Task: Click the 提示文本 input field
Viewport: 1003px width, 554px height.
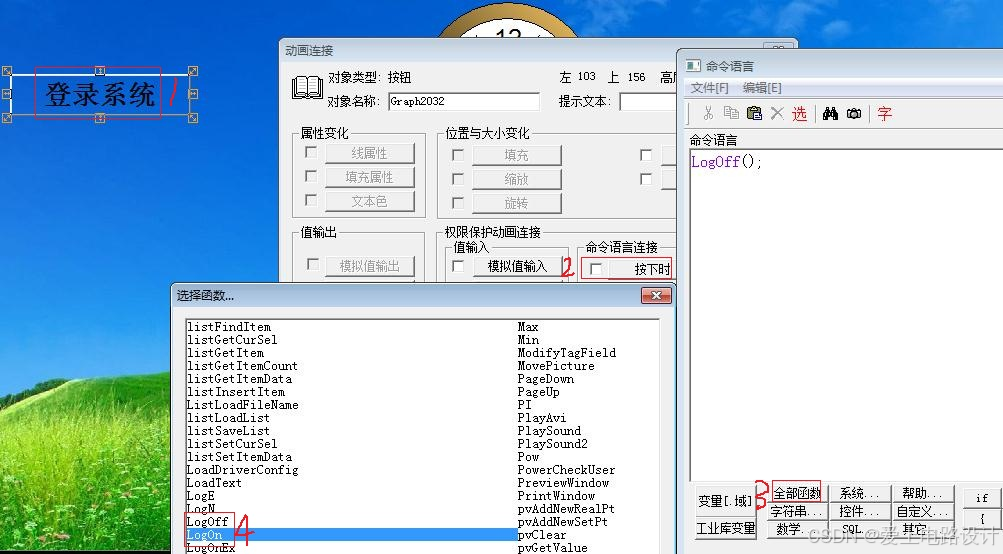Action: pos(647,101)
